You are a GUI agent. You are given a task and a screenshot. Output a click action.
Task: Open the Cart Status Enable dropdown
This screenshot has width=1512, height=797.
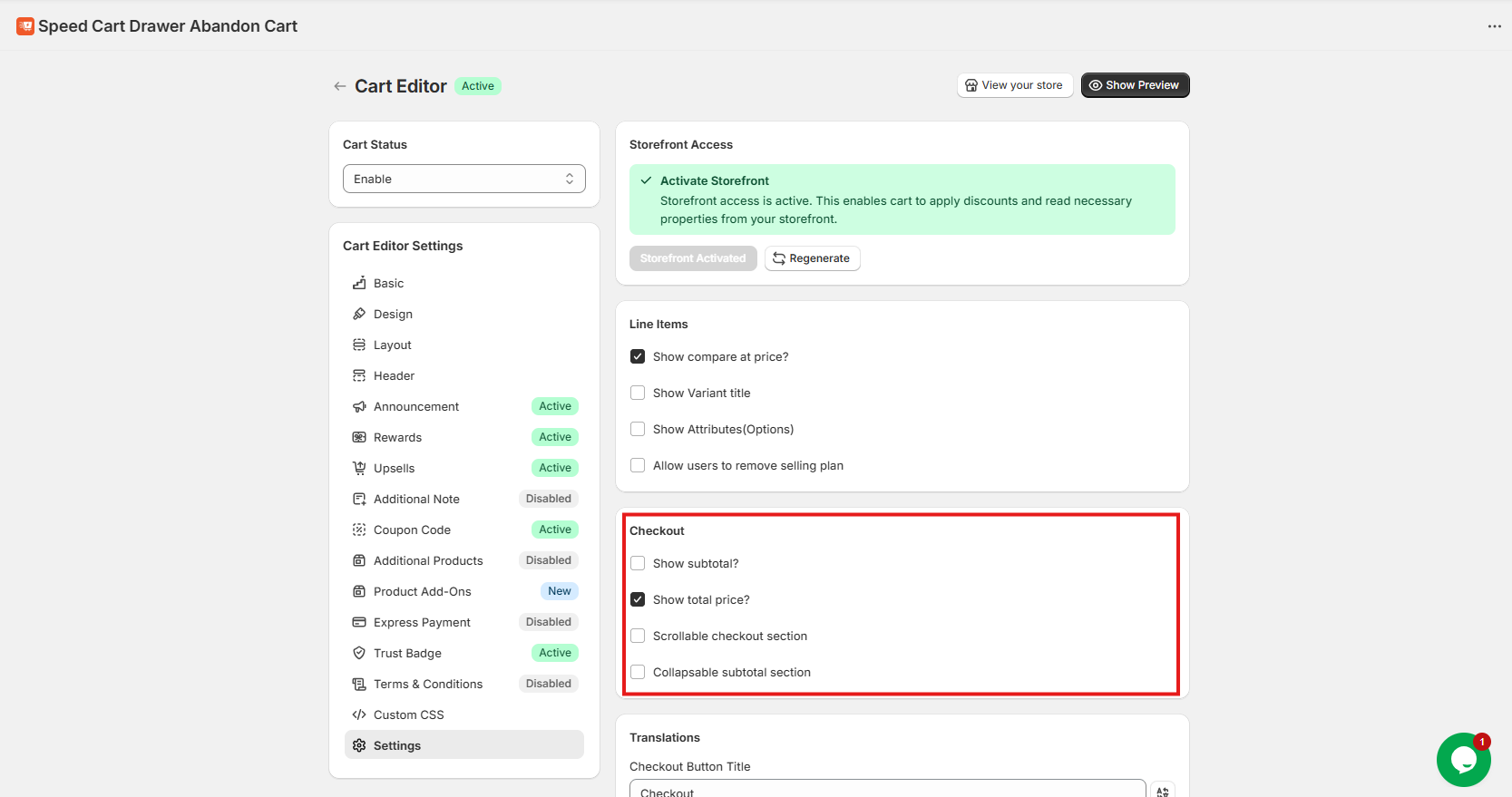click(x=463, y=179)
